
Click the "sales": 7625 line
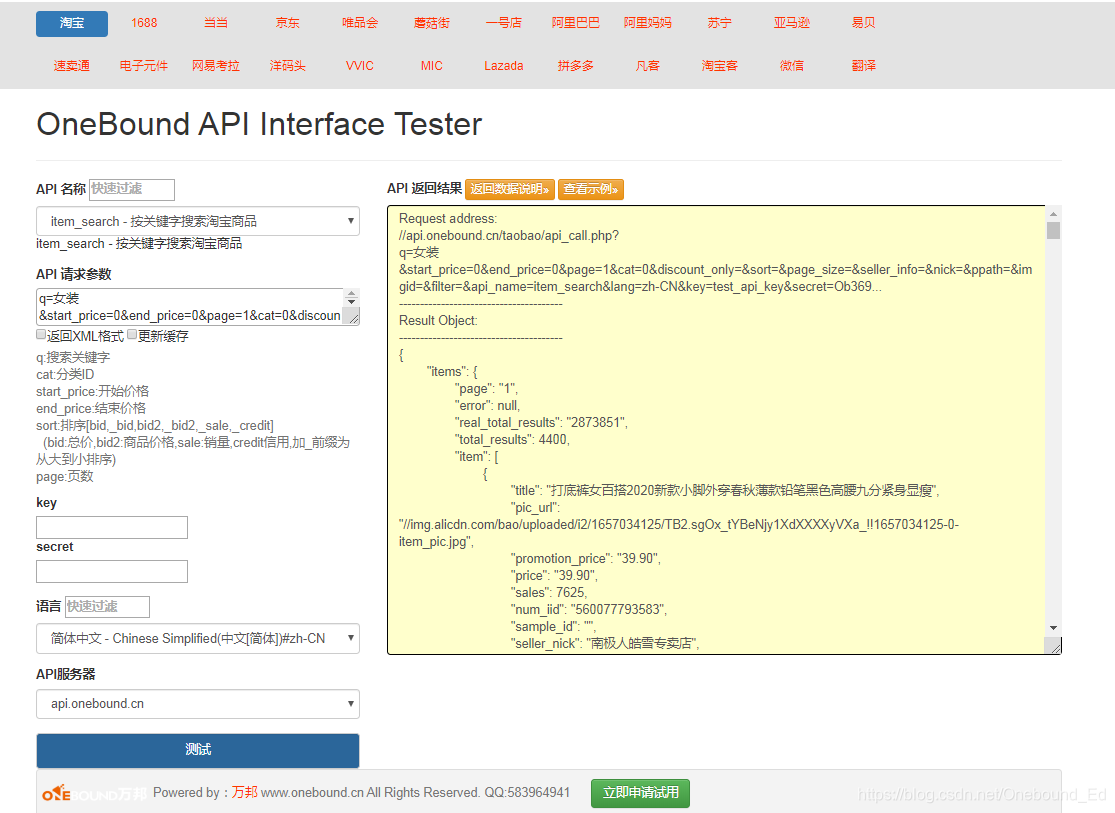549,593
